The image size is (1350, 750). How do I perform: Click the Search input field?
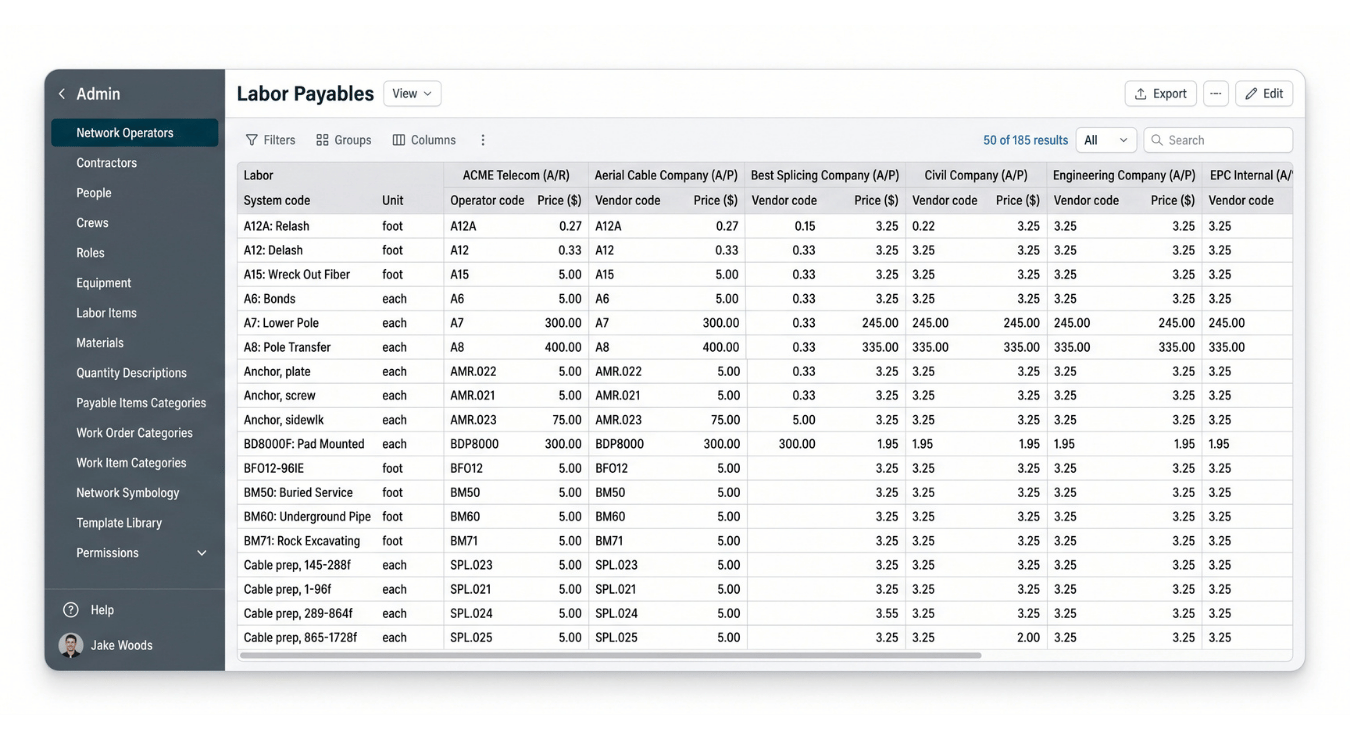1218,140
